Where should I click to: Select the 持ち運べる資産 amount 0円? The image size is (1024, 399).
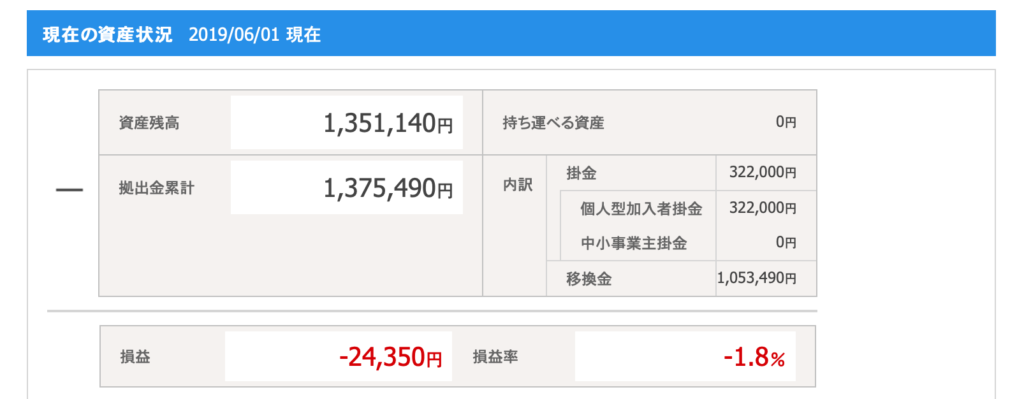click(786, 122)
